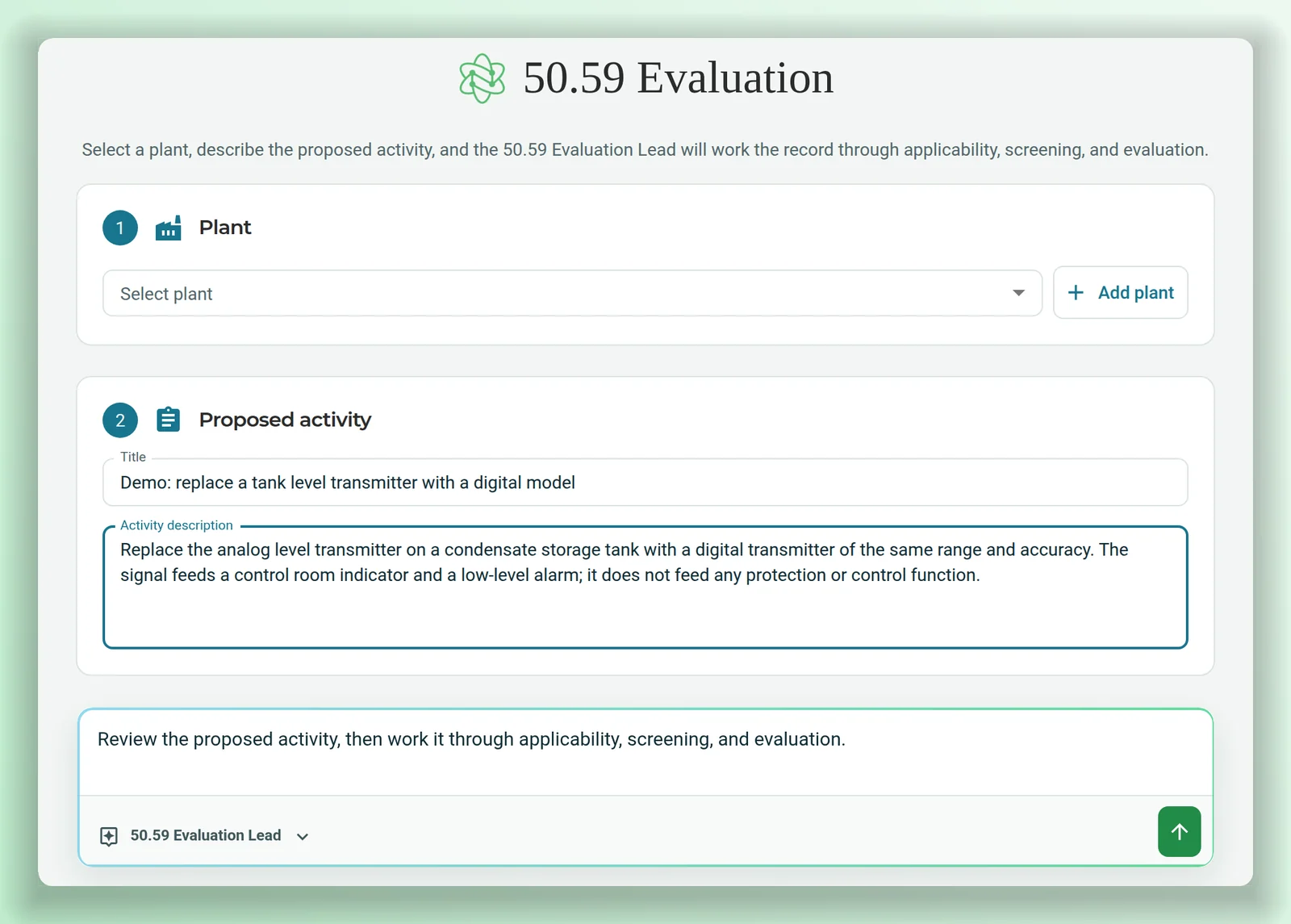Viewport: 1291px width, 924px height.
Task: Click the instruction text beginning 'Select a plant, describe'
Action: (x=645, y=150)
